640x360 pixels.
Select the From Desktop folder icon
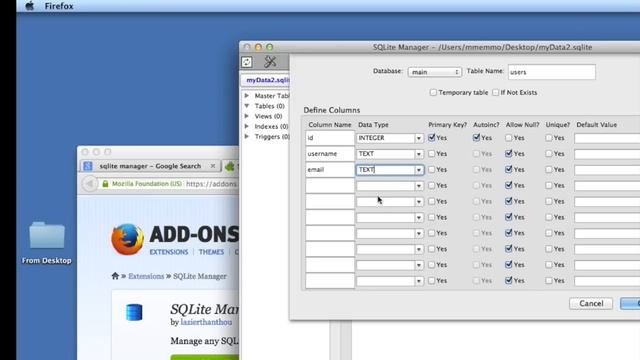point(47,235)
